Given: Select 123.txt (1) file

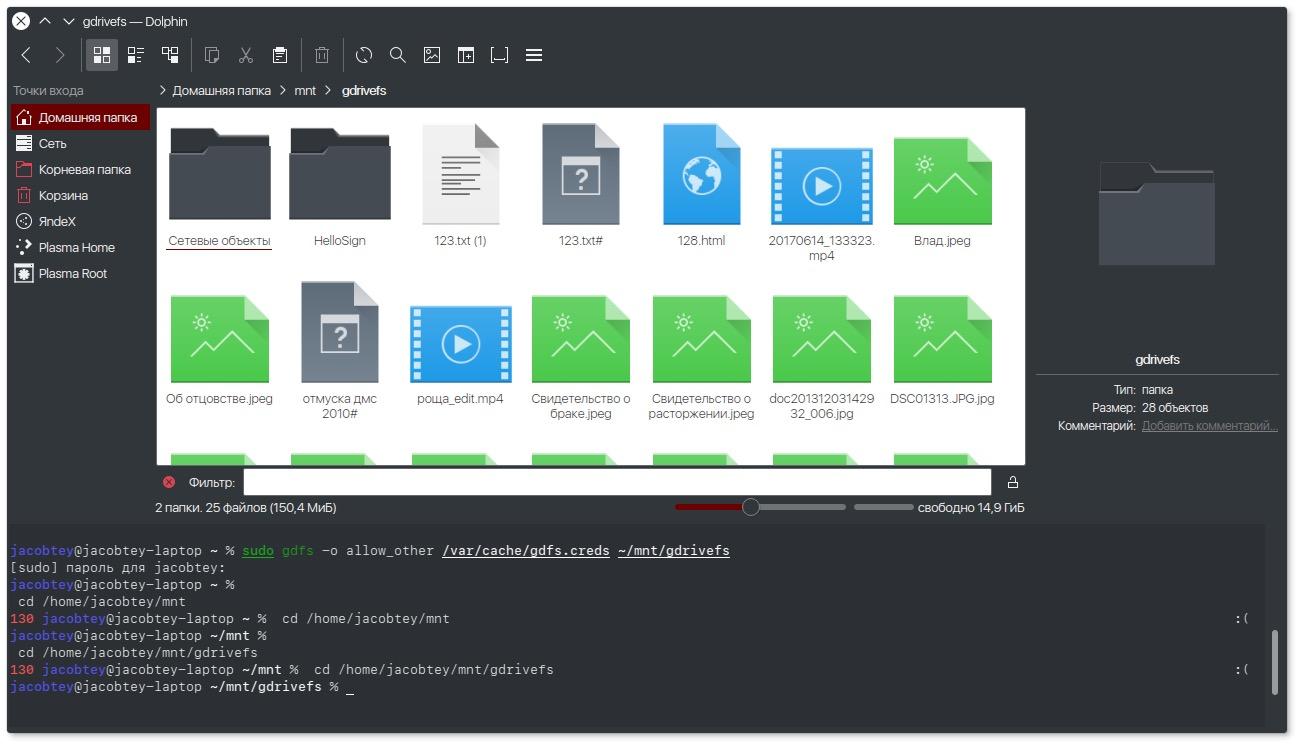Looking at the screenshot, I should pos(460,185).
